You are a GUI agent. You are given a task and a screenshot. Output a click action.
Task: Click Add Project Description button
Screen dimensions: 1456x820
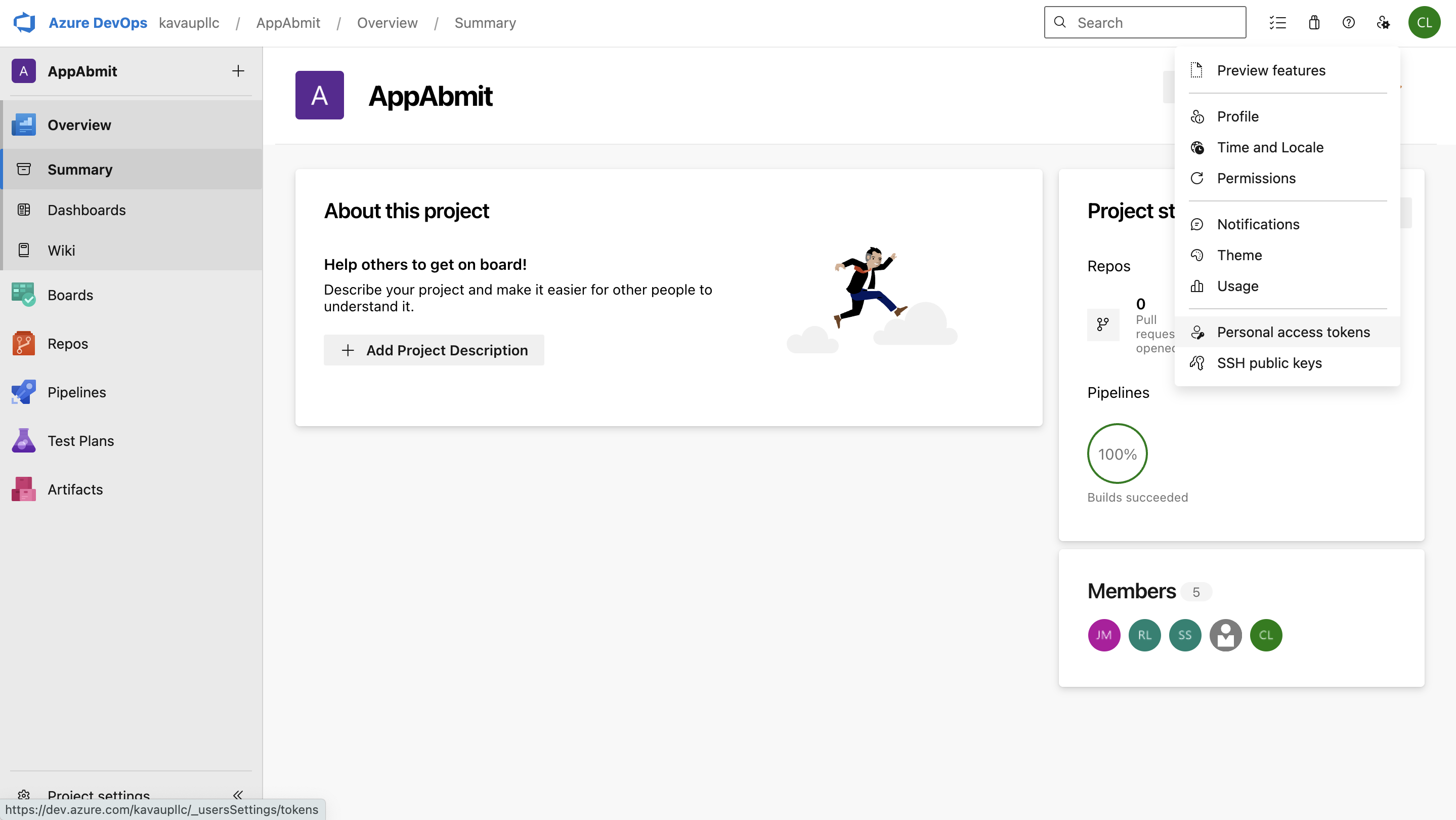434,350
